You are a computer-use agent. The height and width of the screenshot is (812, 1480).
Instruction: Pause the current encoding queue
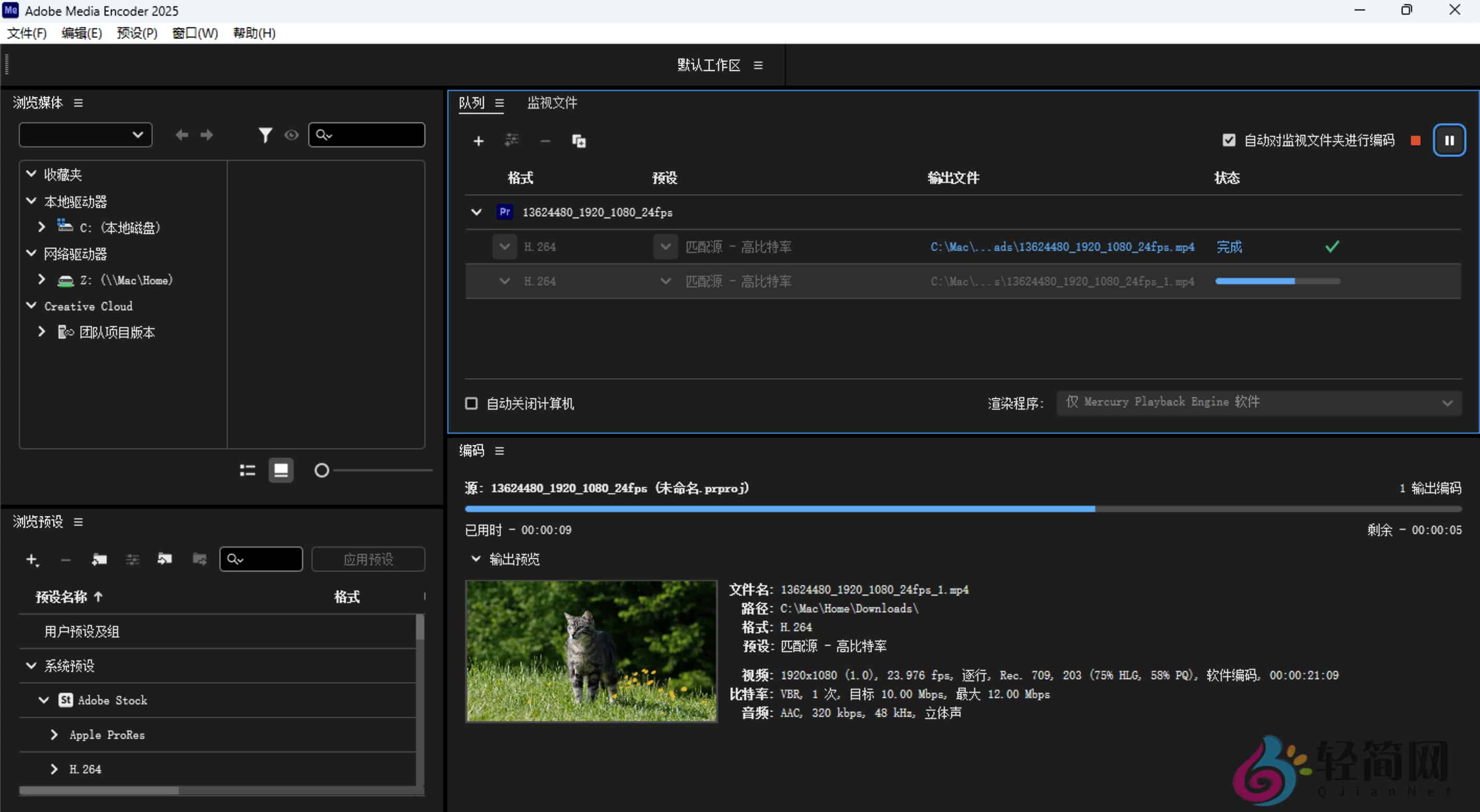pos(1450,140)
